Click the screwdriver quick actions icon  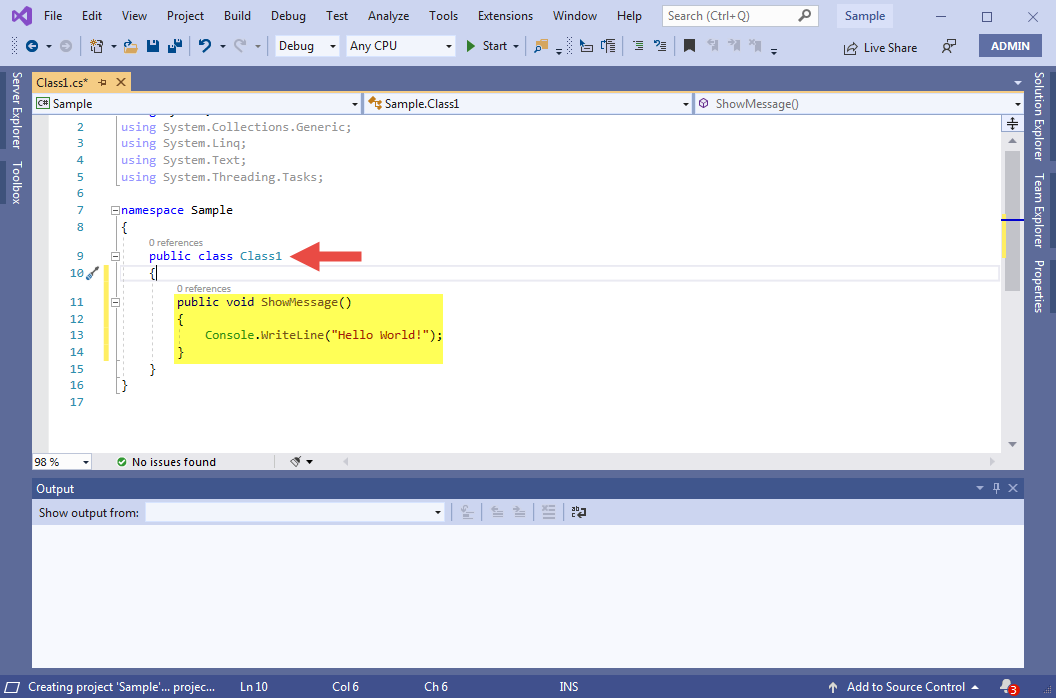point(93,273)
